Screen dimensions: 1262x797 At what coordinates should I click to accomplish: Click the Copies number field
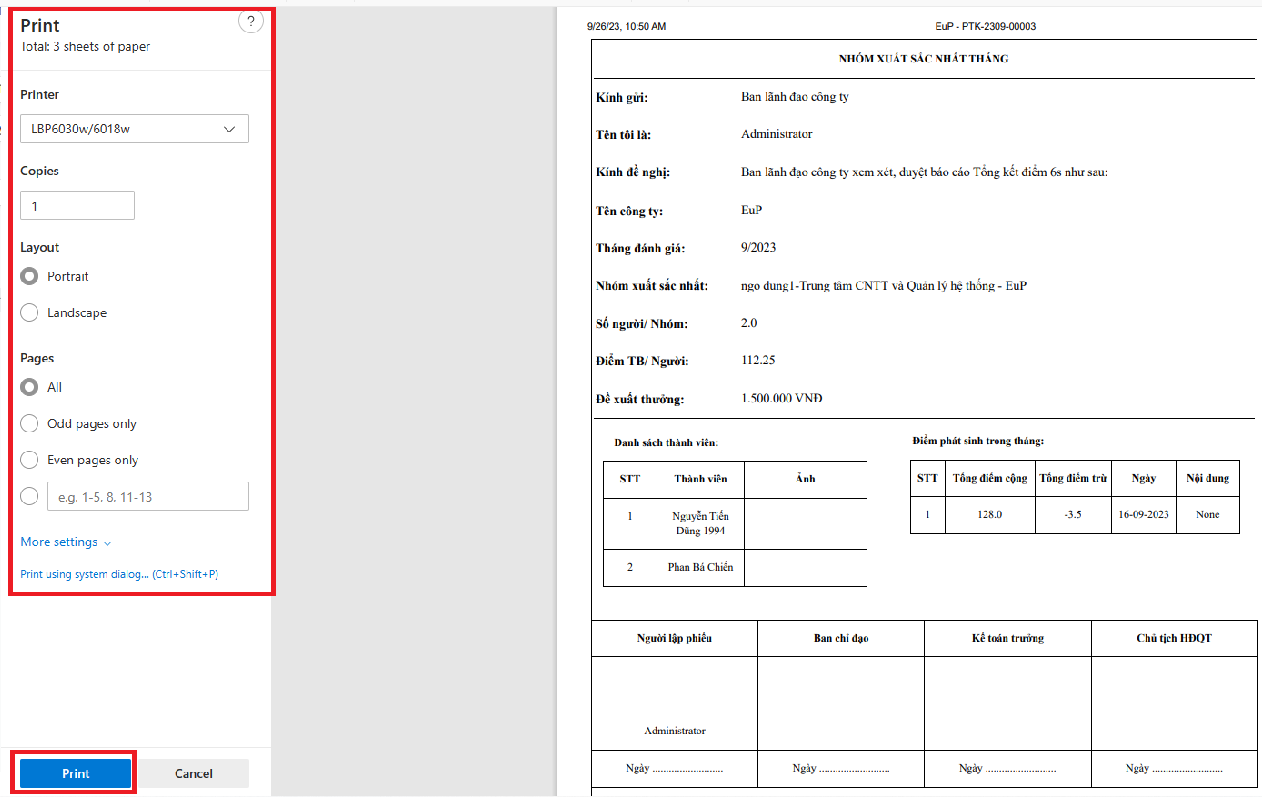(77, 206)
